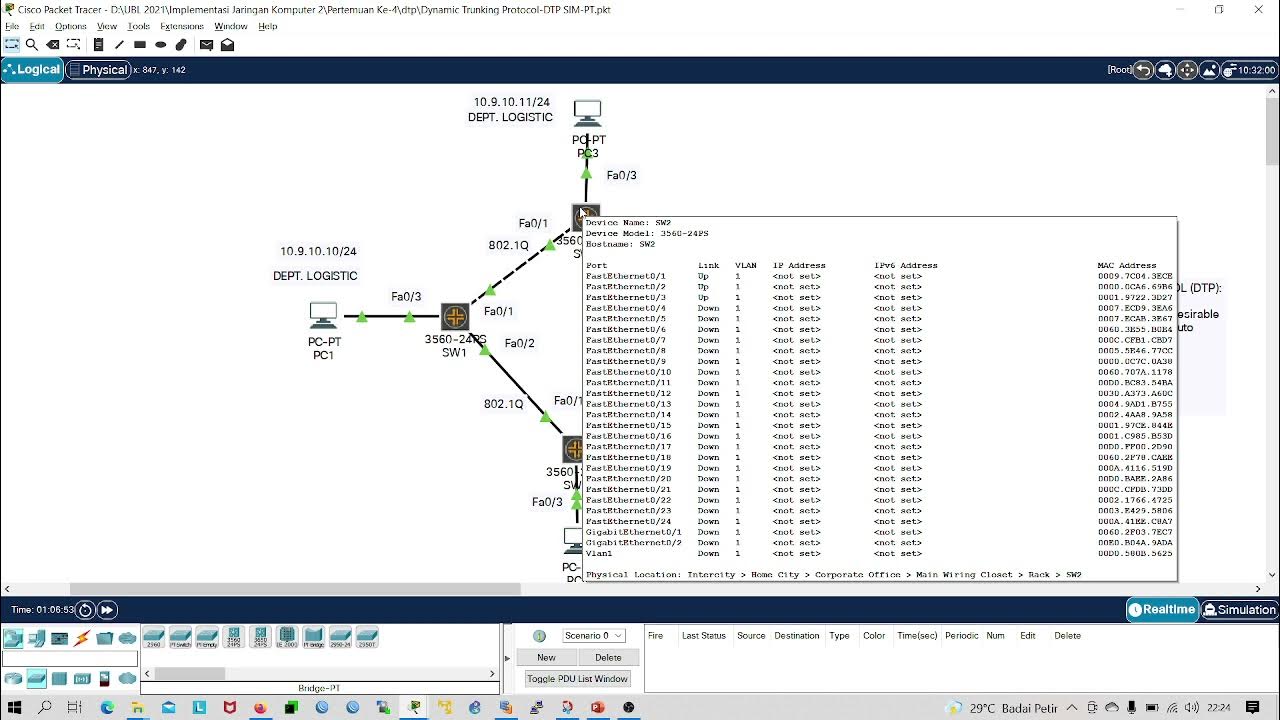Choose the Inspect magnifier tool
The image size is (1280, 720).
[32, 45]
